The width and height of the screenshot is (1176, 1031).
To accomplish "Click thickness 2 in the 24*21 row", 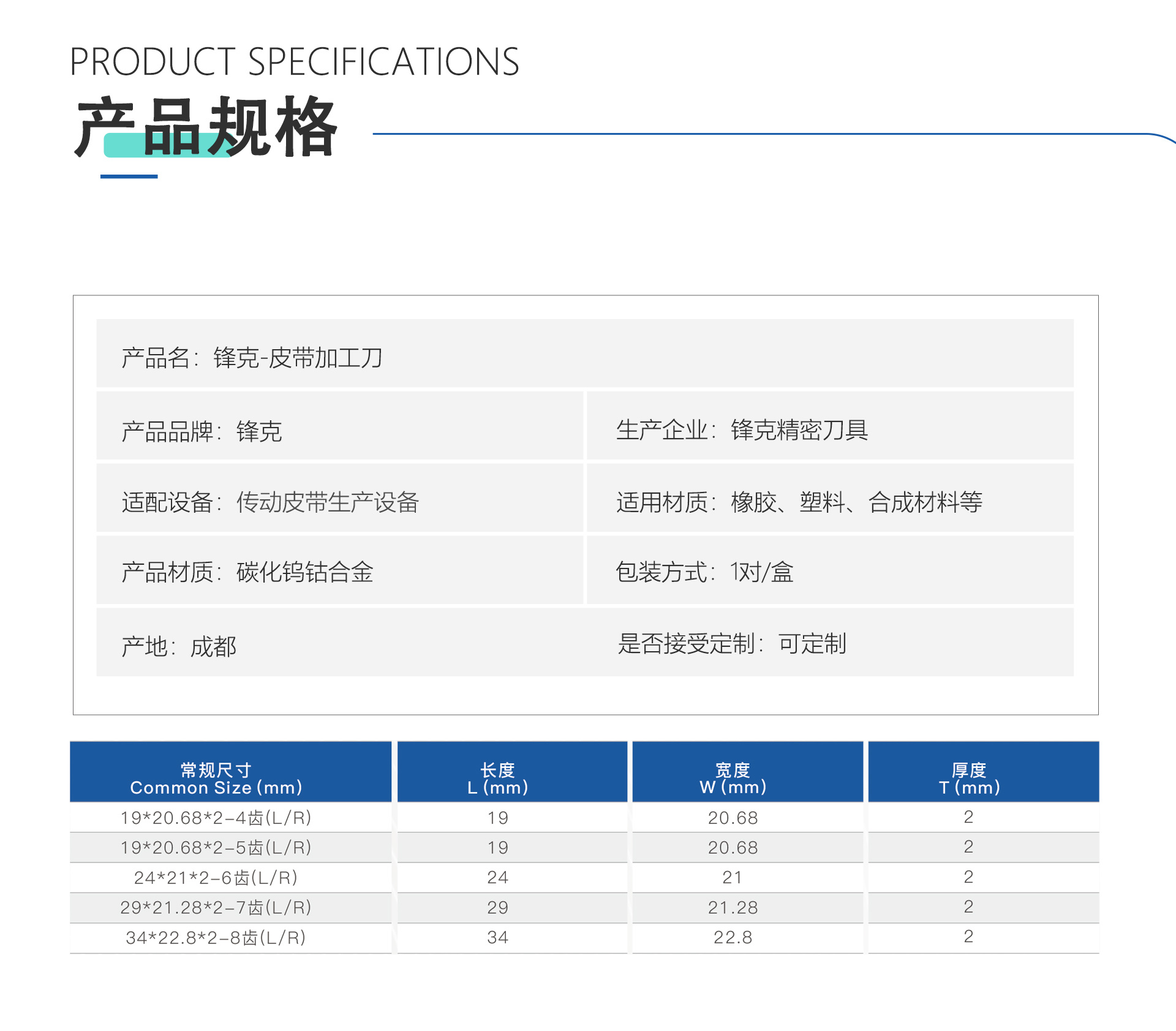I will pyautogui.click(x=968, y=877).
